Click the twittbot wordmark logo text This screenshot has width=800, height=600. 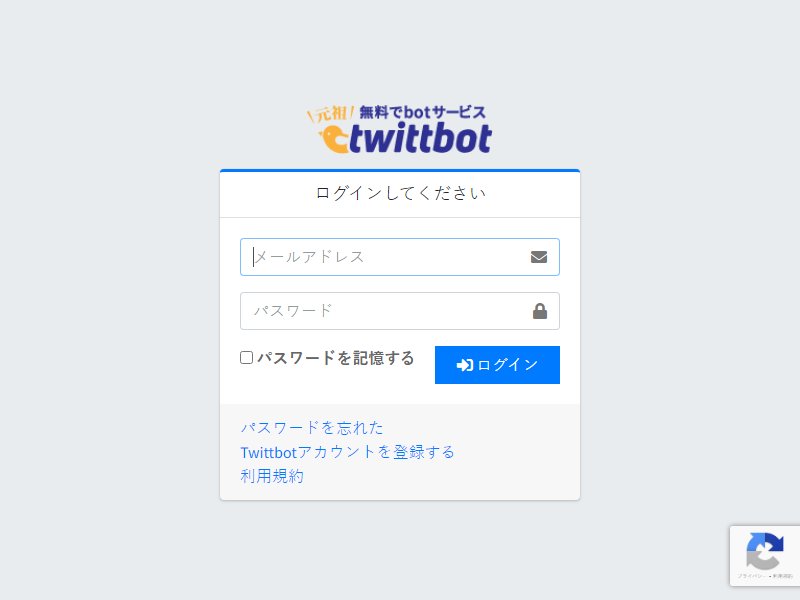pyautogui.click(x=420, y=138)
